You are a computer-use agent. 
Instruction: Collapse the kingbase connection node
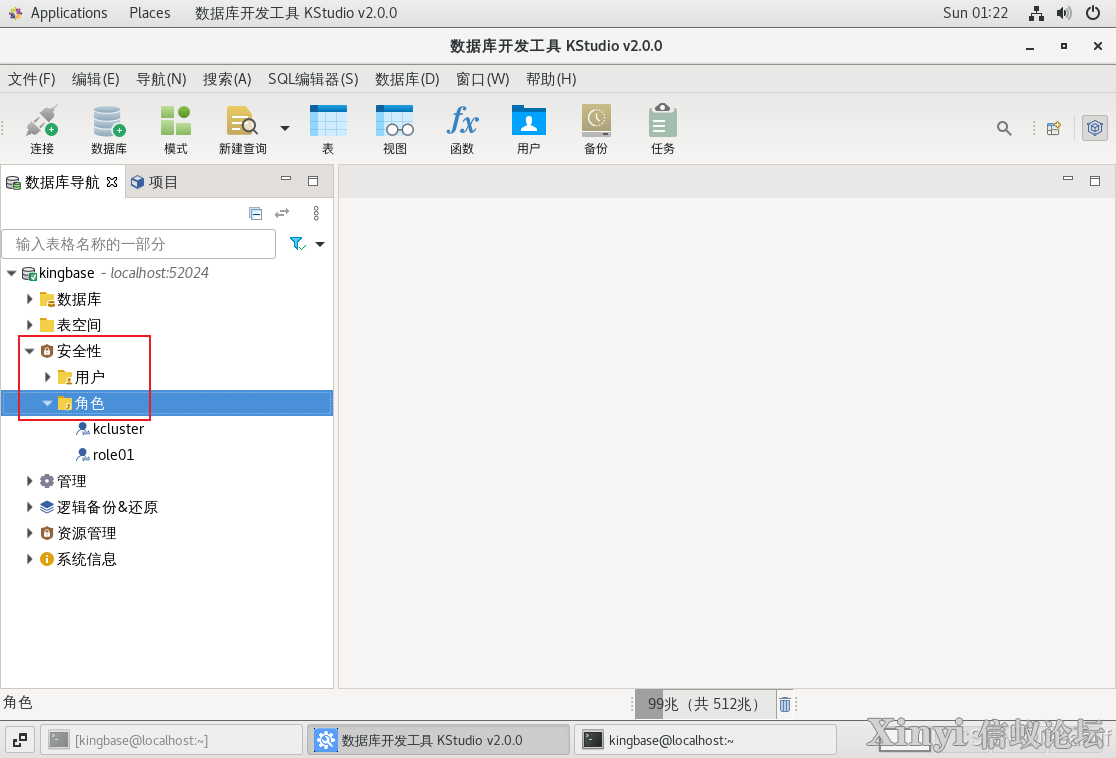[x=11, y=273]
